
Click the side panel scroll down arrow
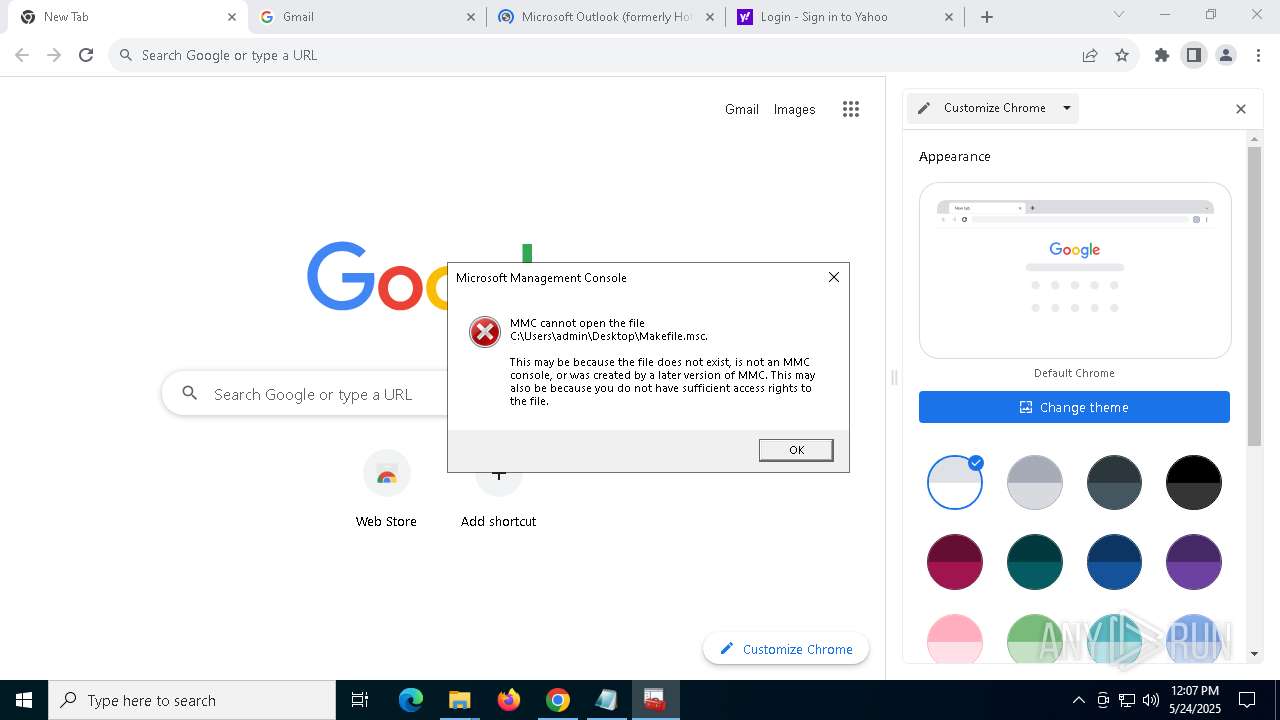(1255, 654)
